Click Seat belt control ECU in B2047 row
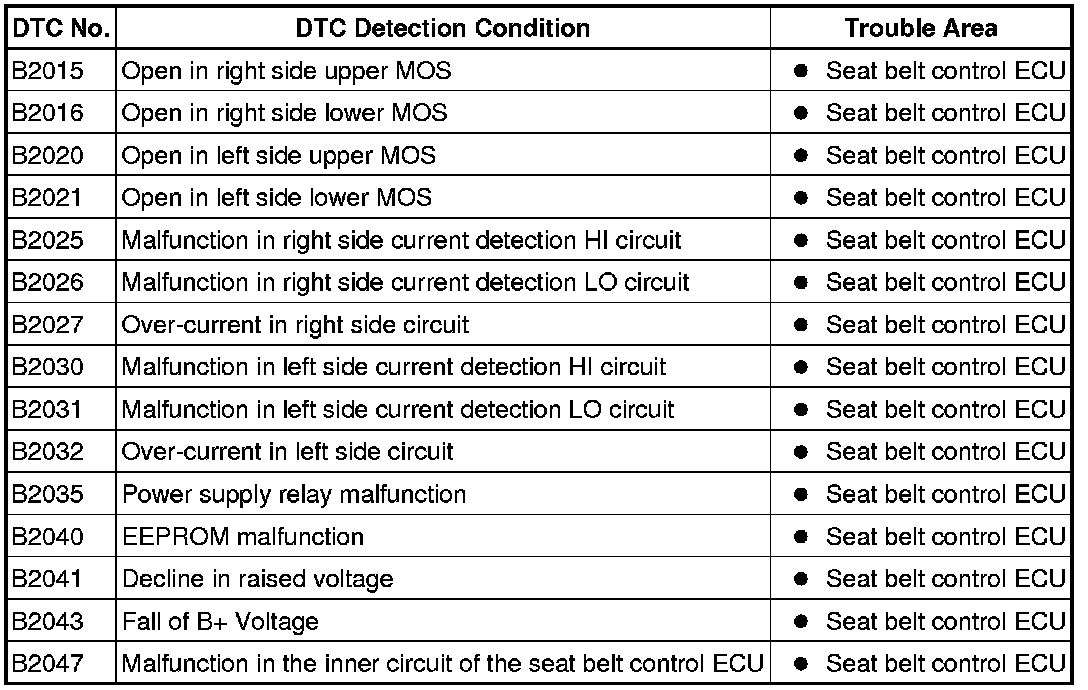The width and height of the screenshot is (1088, 690). pos(945,664)
